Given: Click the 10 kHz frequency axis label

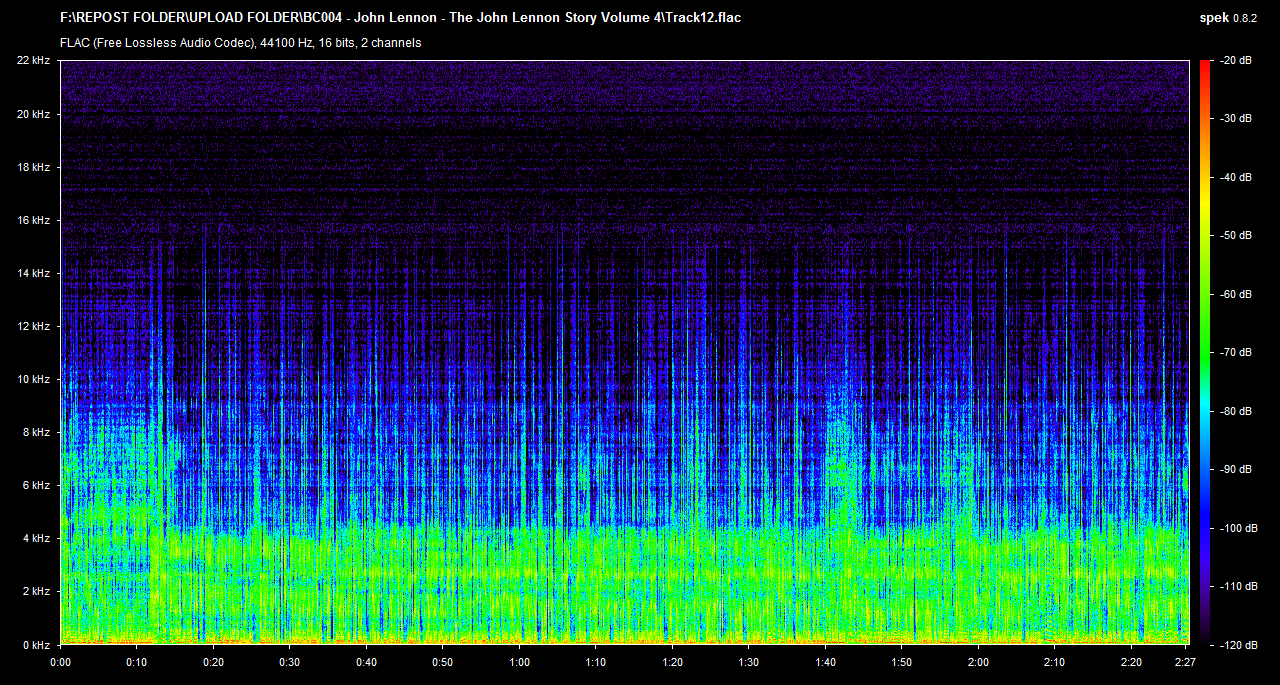Looking at the screenshot, I should [33, 379].
